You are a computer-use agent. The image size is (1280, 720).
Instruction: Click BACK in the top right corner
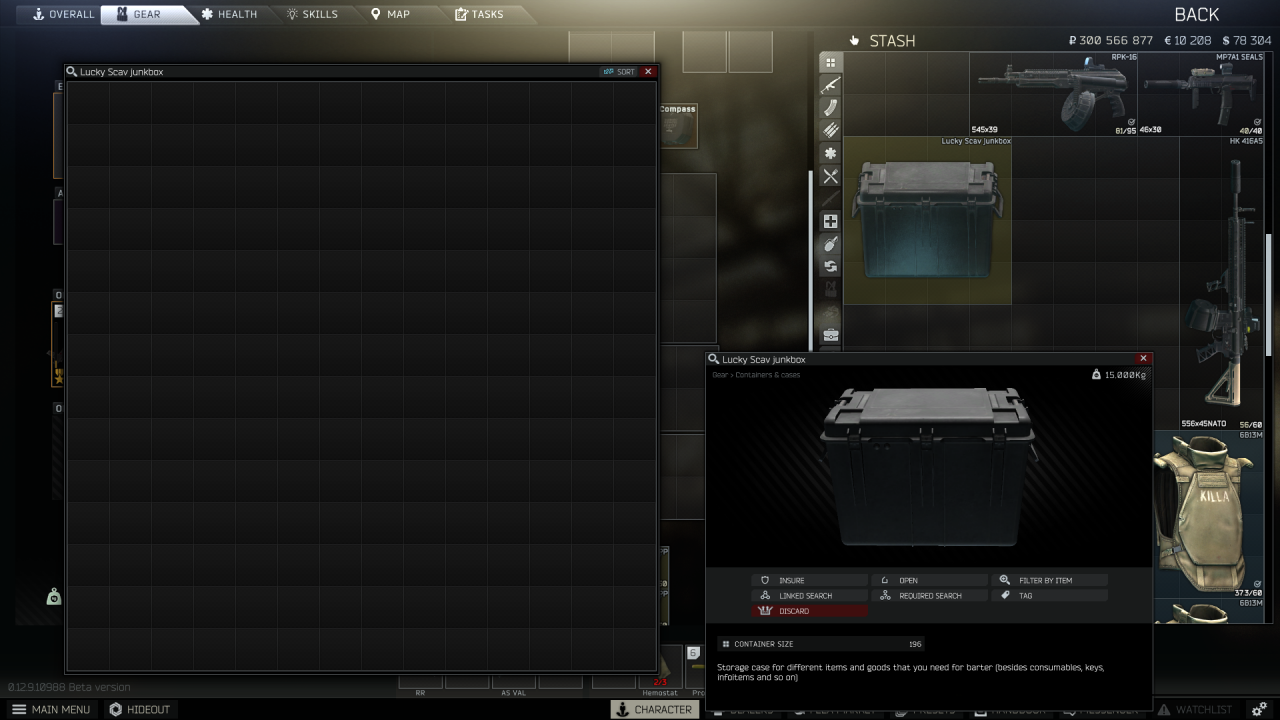click(x=1196, y=14)
